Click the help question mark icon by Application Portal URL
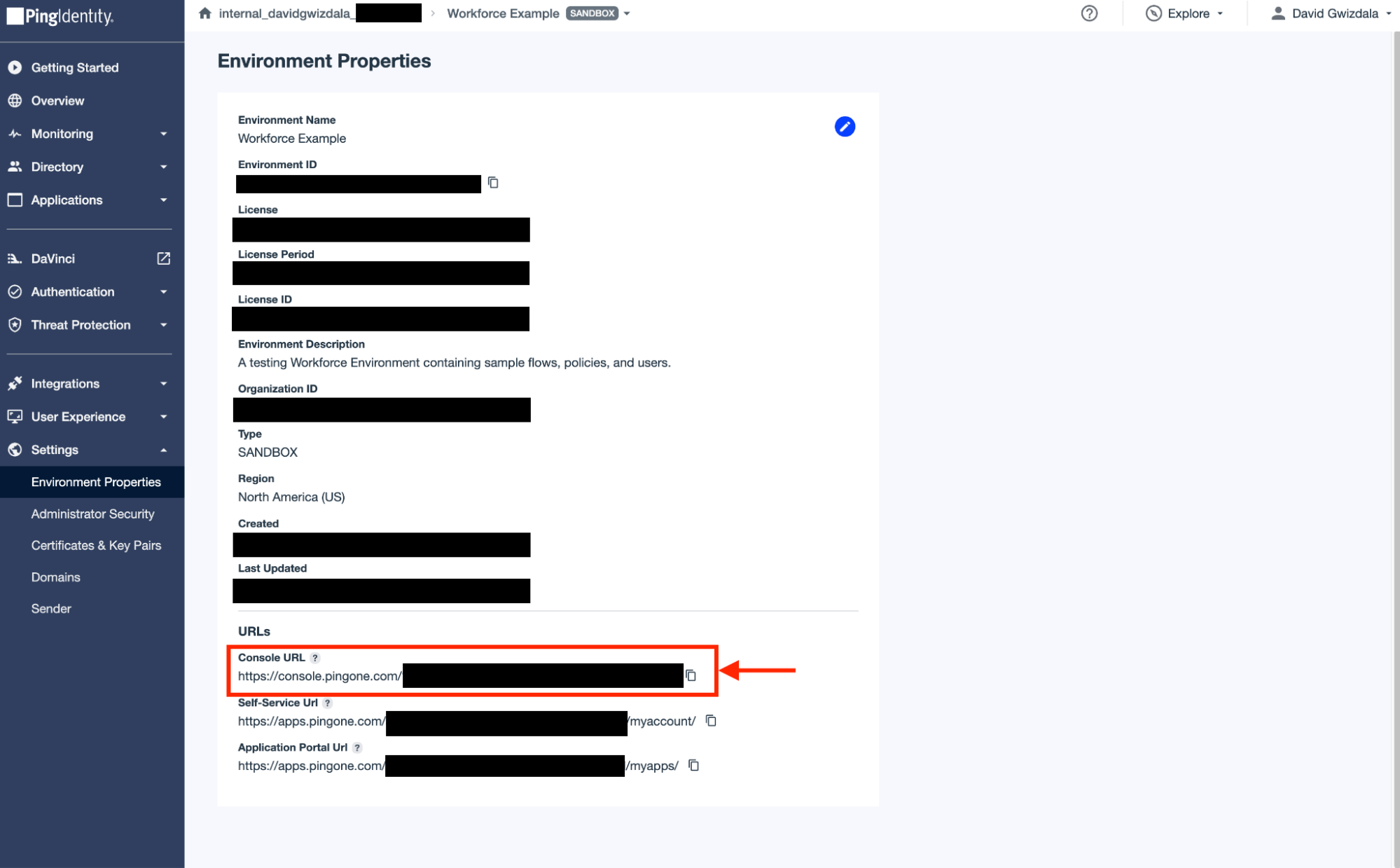 tap(361, 748)
